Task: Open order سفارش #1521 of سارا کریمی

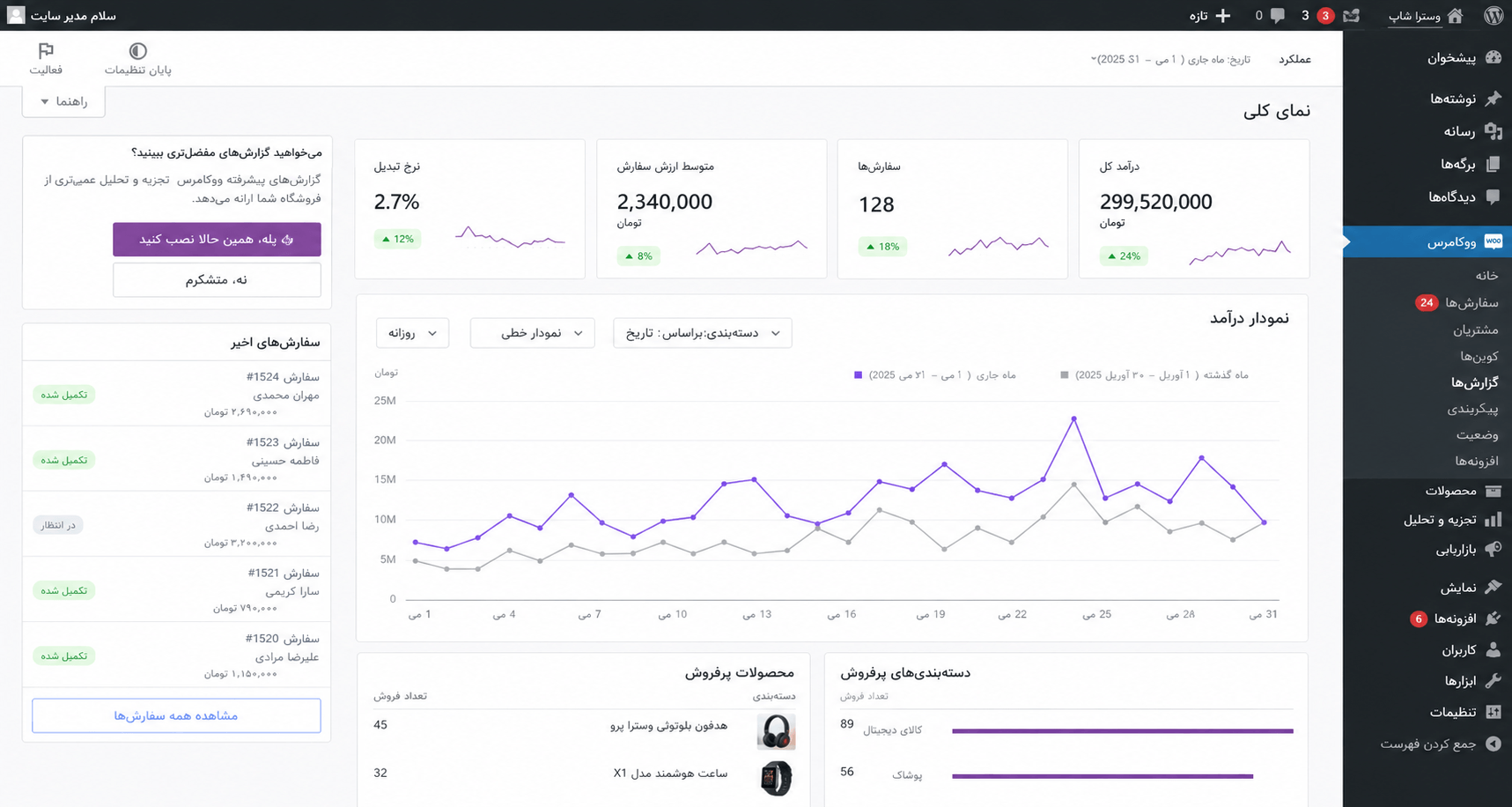Action: [283, 573]
